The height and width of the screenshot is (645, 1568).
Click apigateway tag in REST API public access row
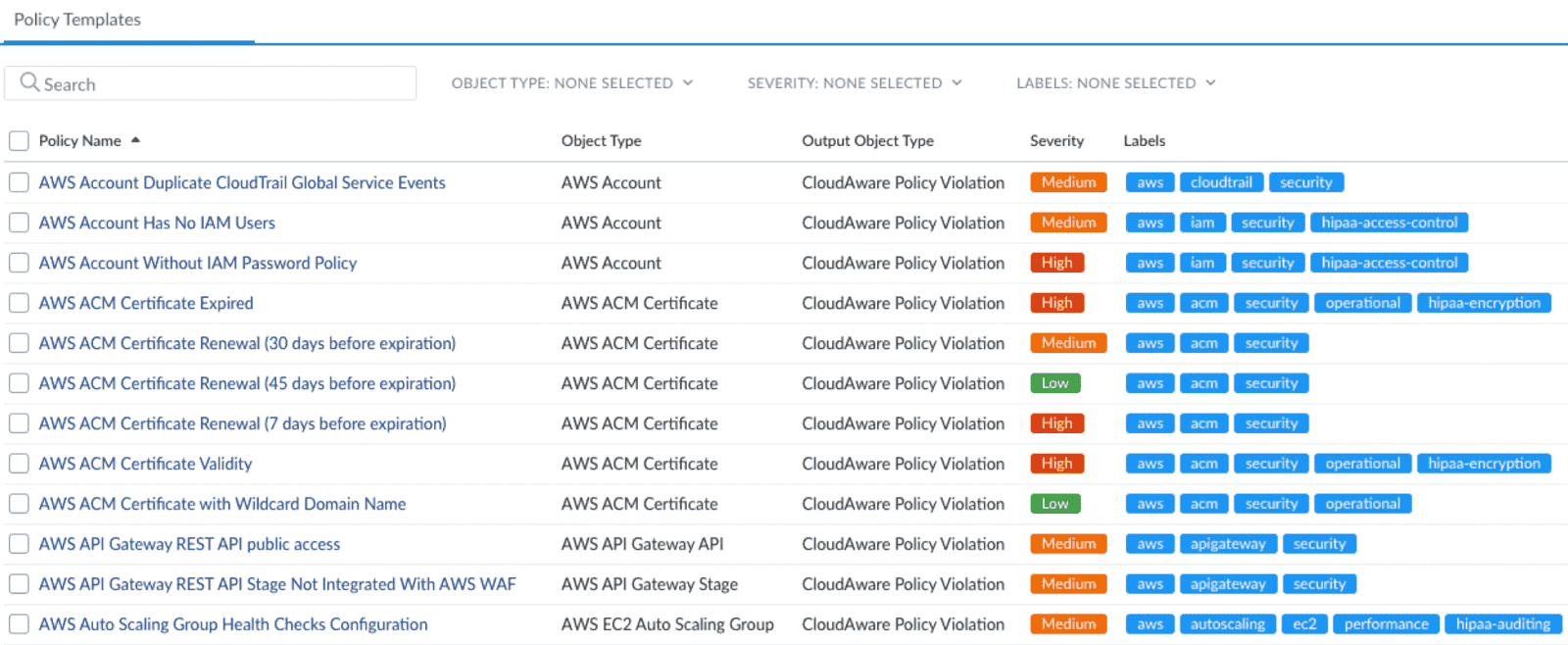pos(1228,544)
